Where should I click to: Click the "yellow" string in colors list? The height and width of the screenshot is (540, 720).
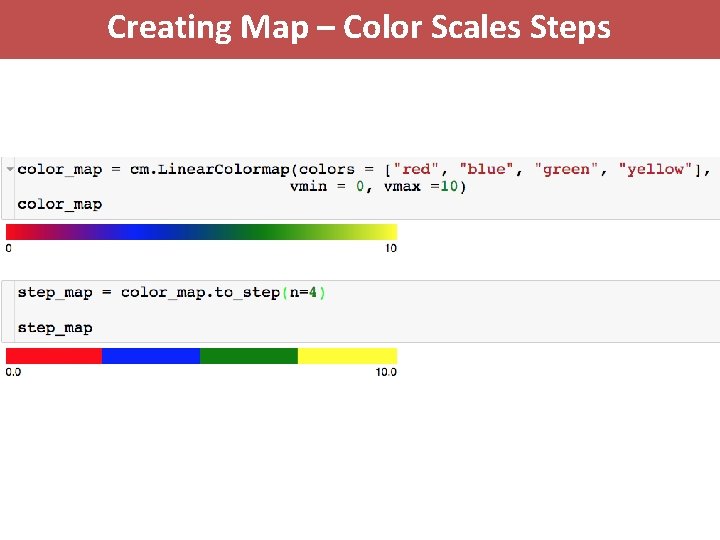tap(655, 169)
